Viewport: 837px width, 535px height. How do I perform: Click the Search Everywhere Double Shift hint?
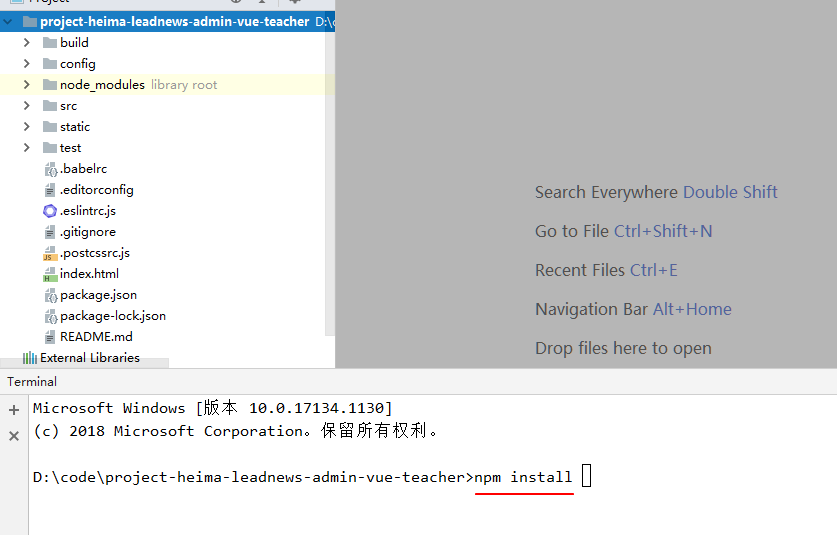tap(656, 192)
